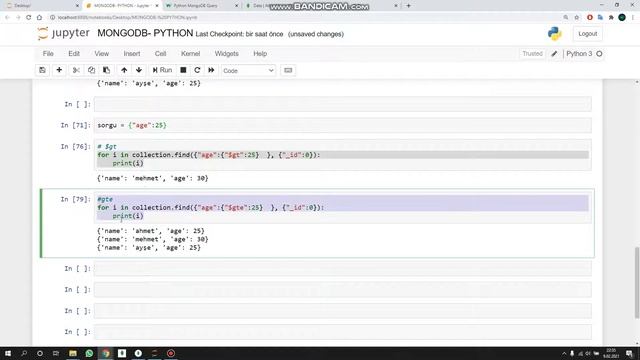Image resolution: width=640 pixels, height=360 pixels.
Task: Open the Insert menu
Action: point(132,53)
